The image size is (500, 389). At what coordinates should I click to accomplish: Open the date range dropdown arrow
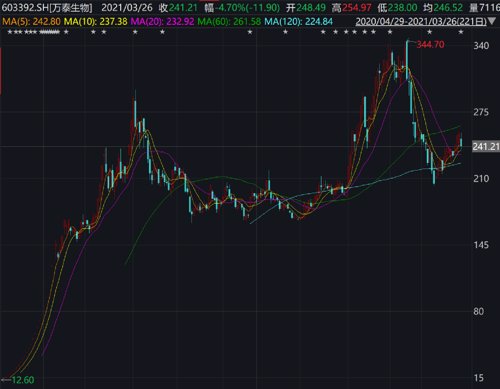click(x=492, y=22)
